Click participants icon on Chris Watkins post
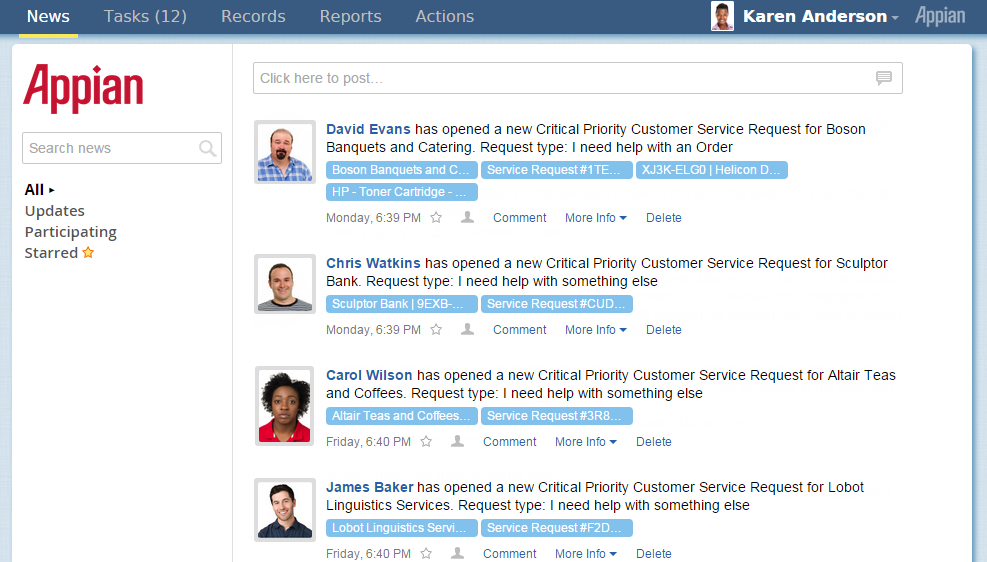987x562 pixels. point(467,329)
